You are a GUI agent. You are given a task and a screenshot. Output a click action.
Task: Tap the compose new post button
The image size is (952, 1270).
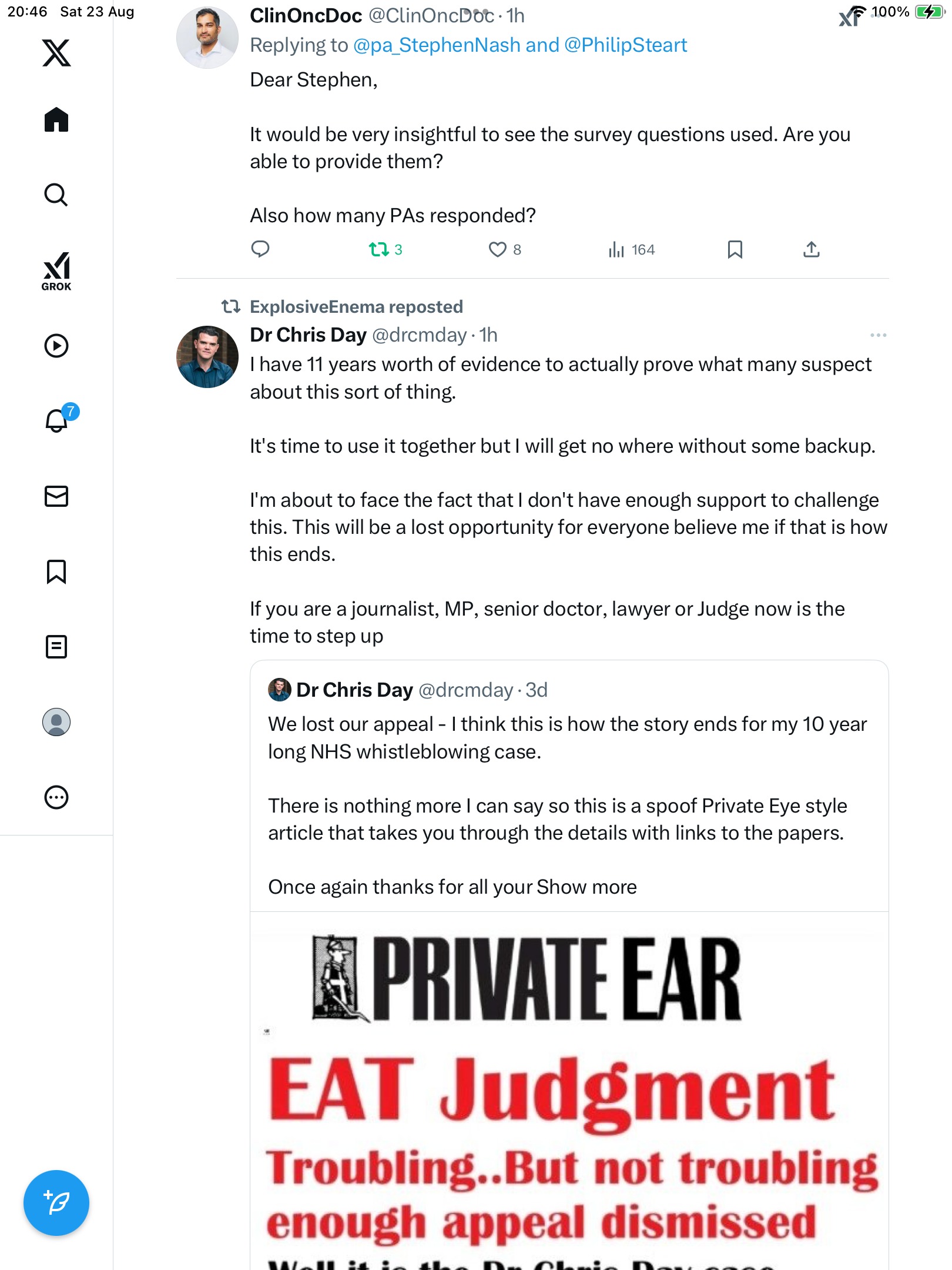[x=56, y=1203]
